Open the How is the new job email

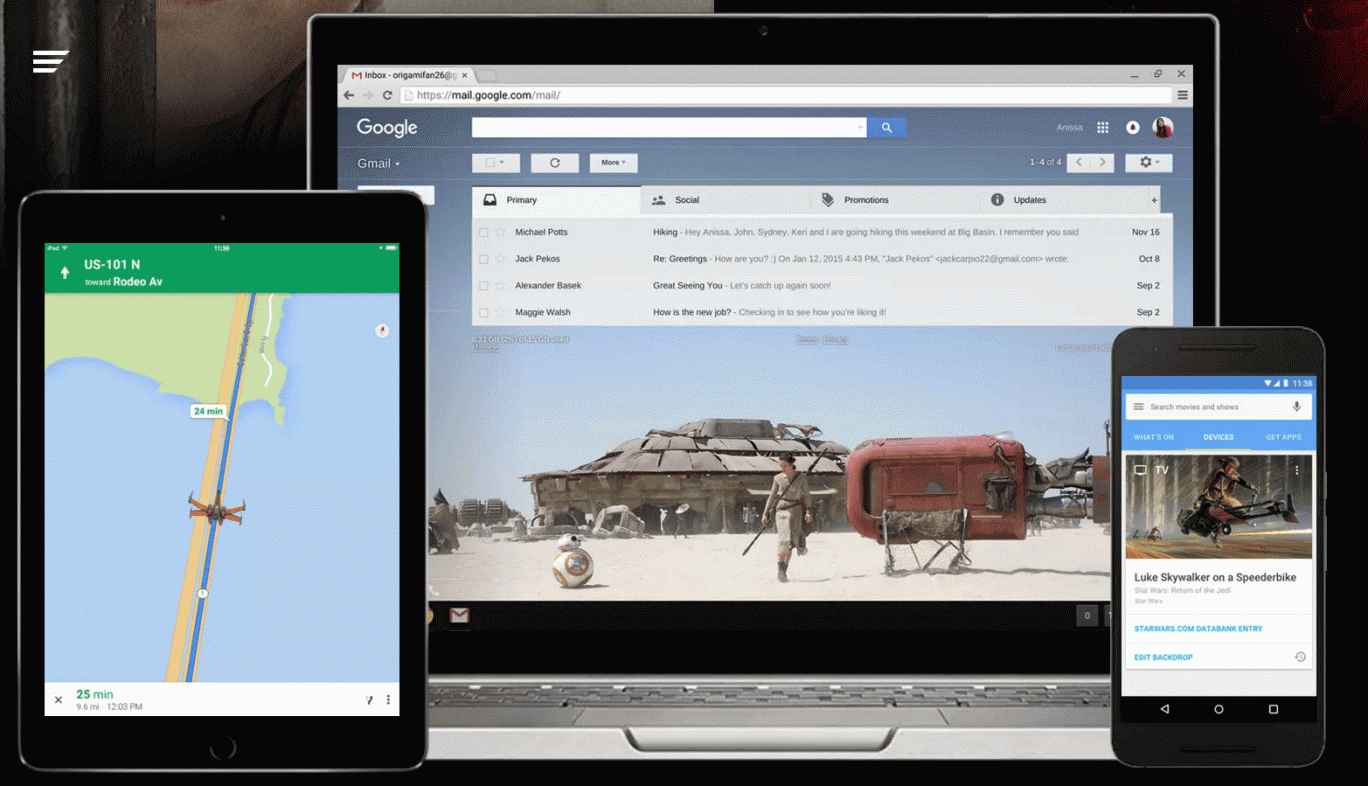[822, 312]
